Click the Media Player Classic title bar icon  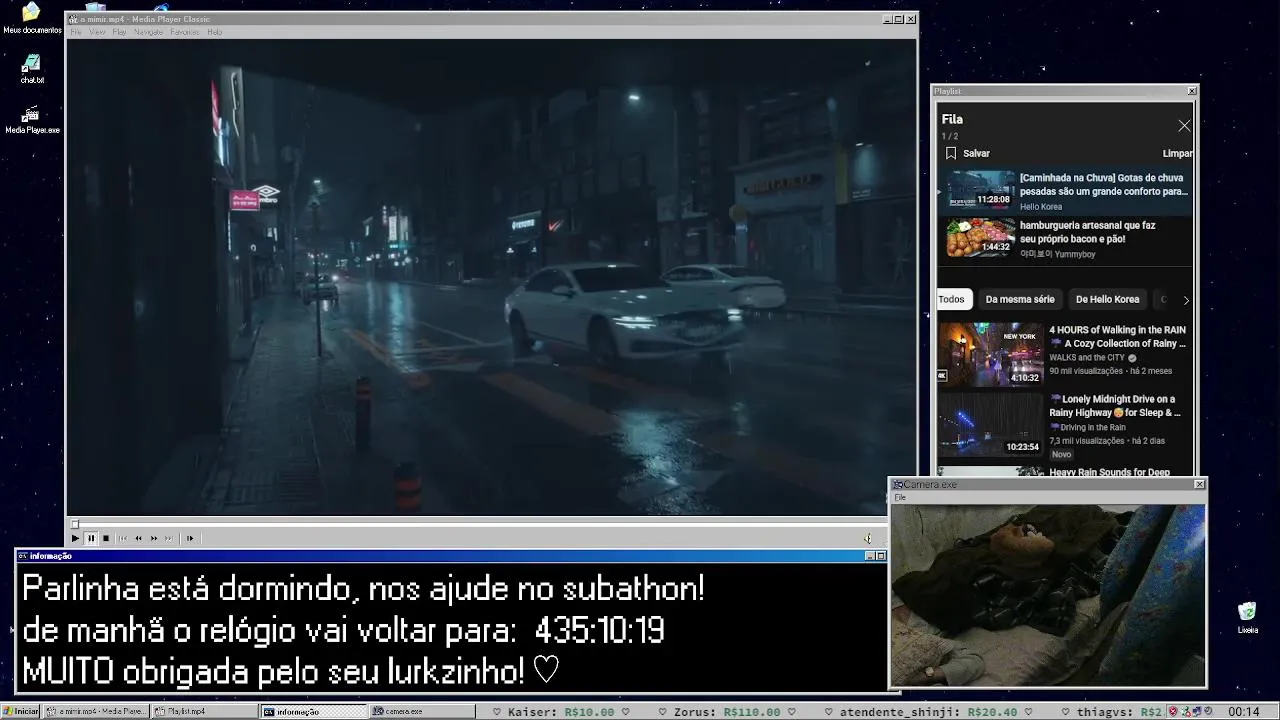(x=72, y=19)
